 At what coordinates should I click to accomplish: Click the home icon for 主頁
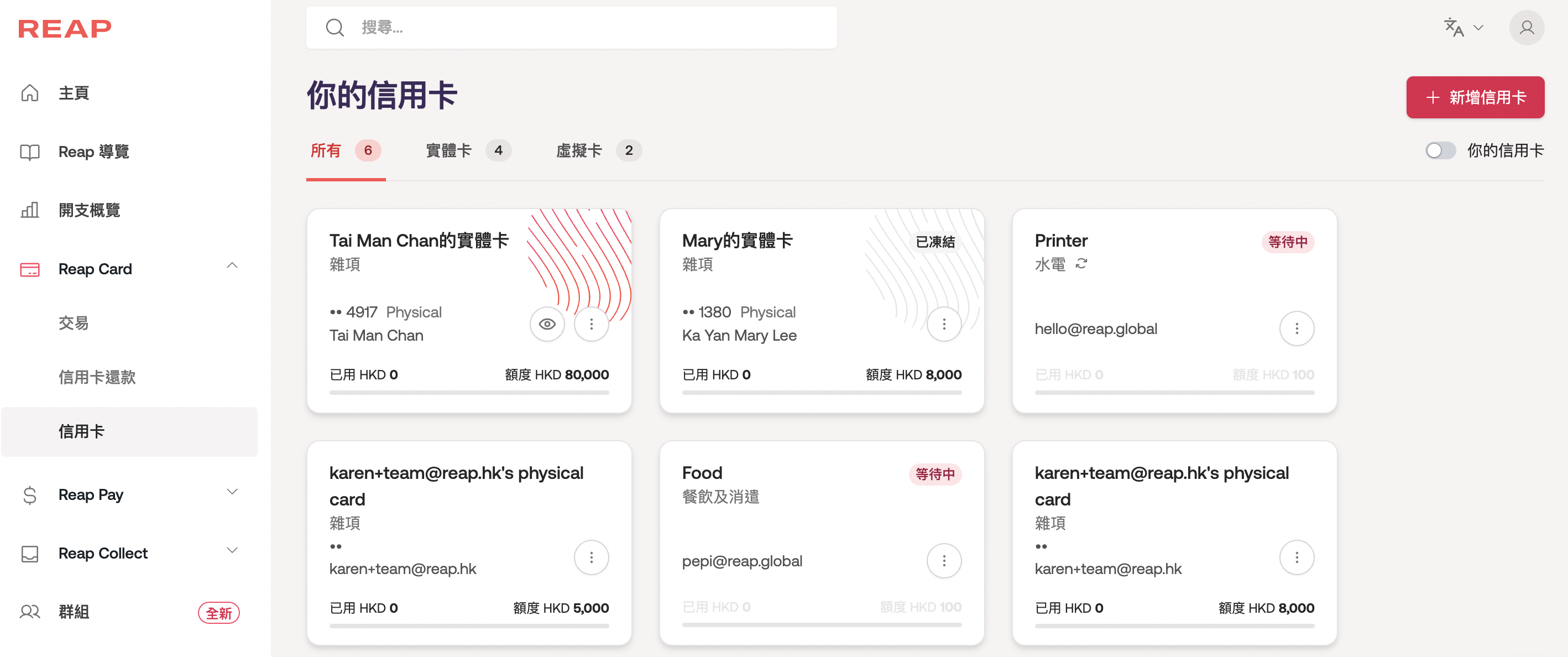(30, 93)
